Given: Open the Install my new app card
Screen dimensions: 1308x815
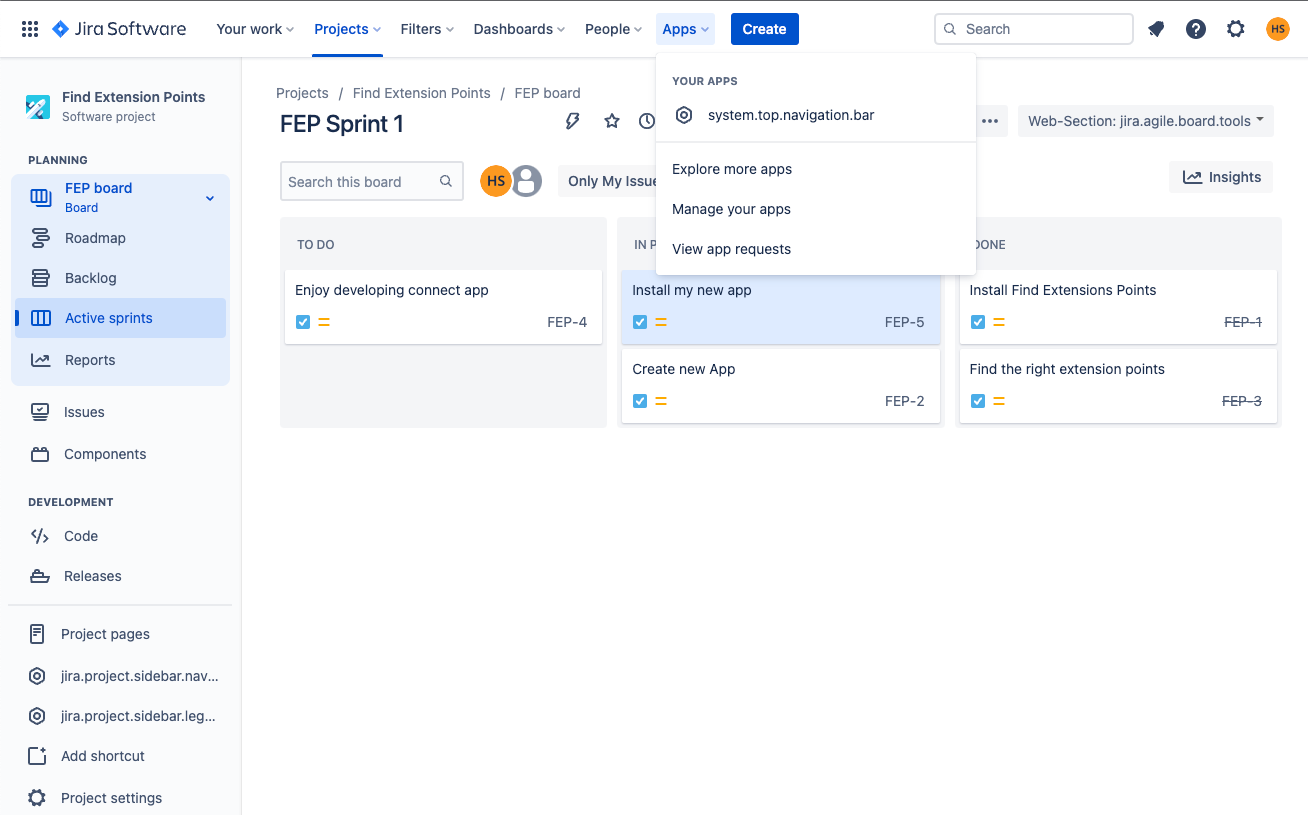Looking at the screenshot, I should point(781,307).
